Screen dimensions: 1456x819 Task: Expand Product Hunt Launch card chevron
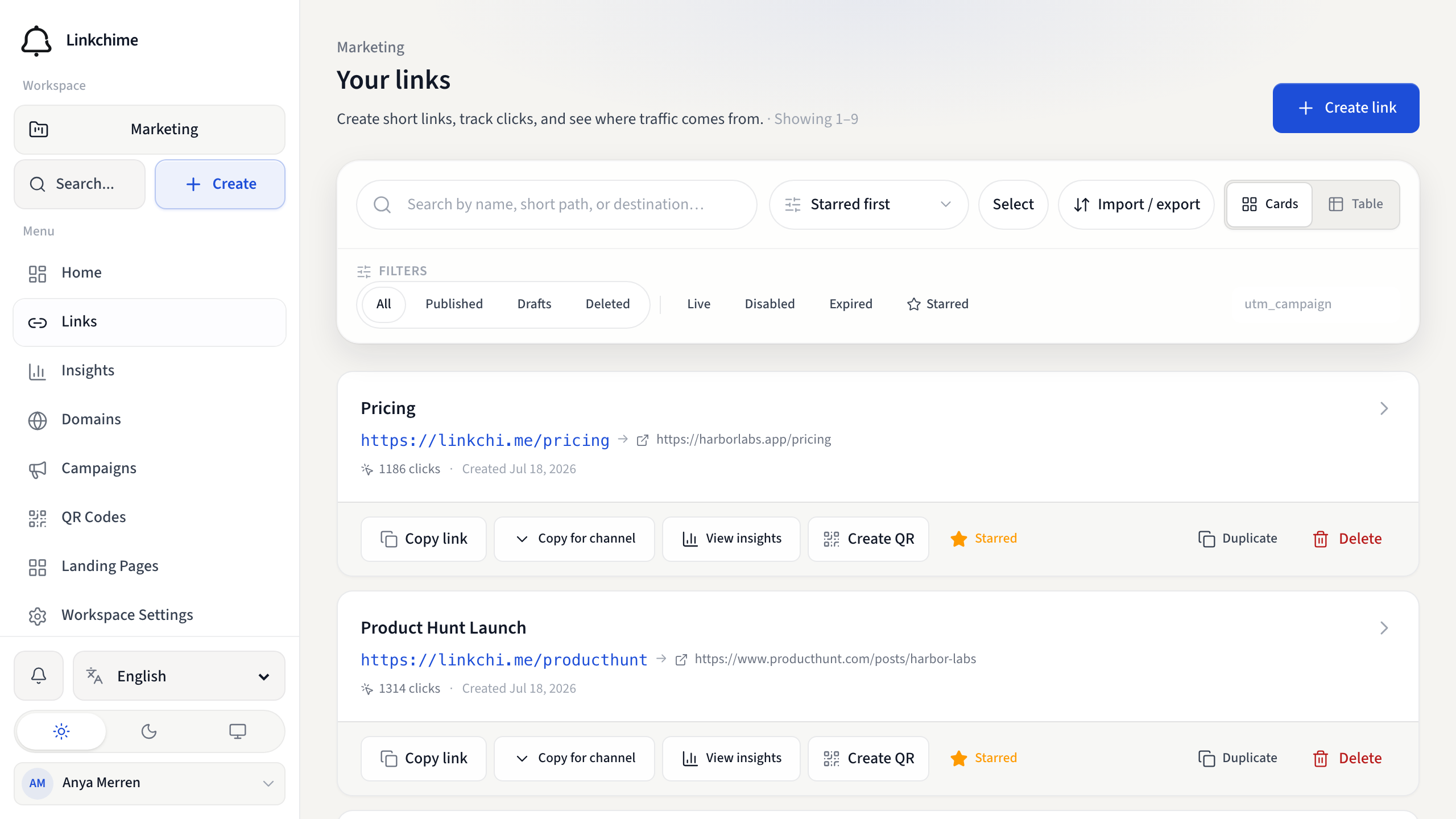1384,628
